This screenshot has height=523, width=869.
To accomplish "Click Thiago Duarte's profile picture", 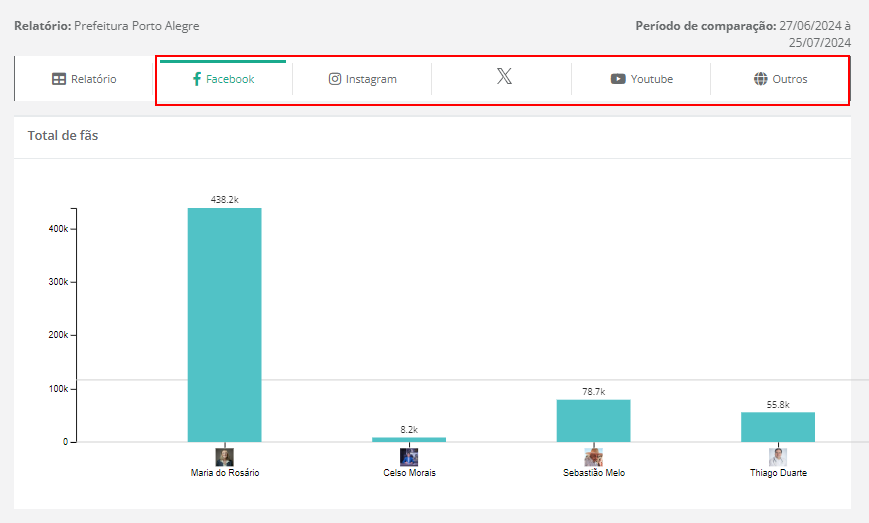I will pos(778,457).
